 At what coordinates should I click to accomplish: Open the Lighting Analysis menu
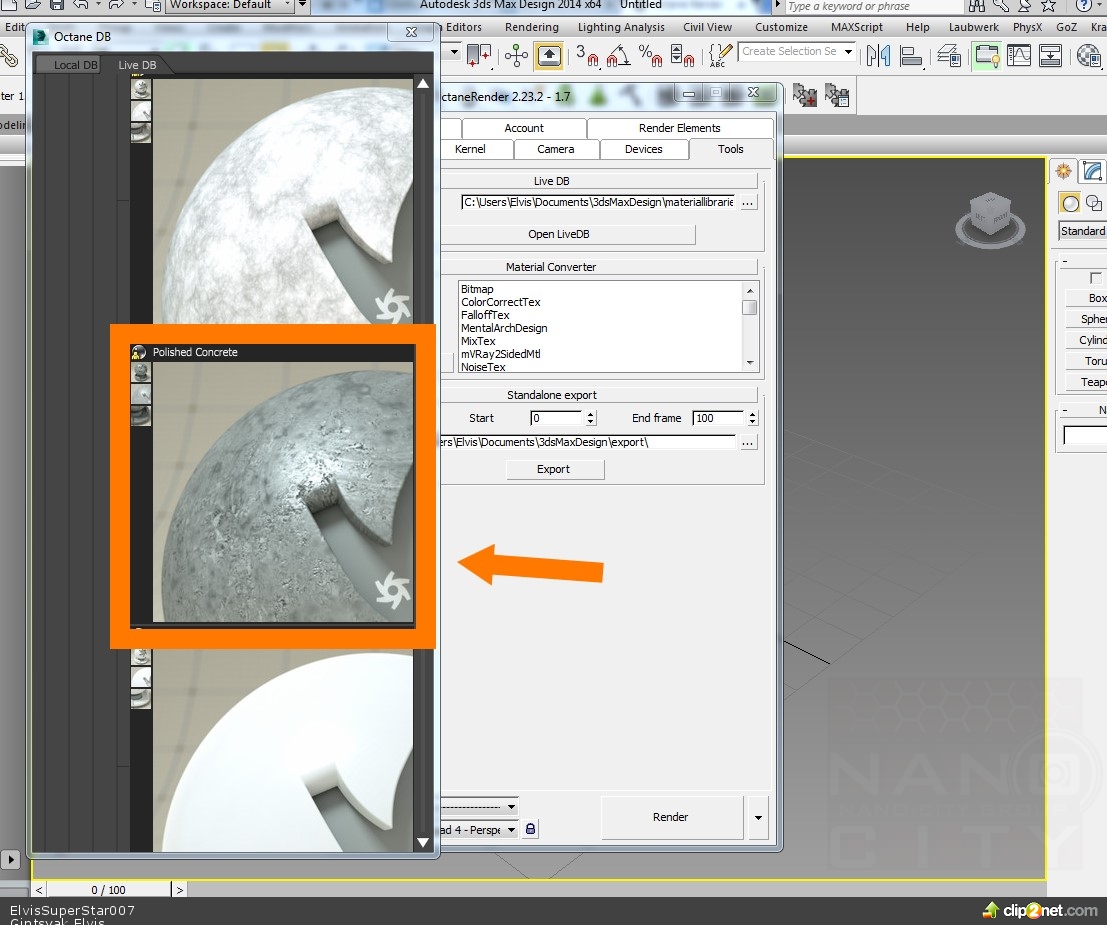[x=621, y=27]
